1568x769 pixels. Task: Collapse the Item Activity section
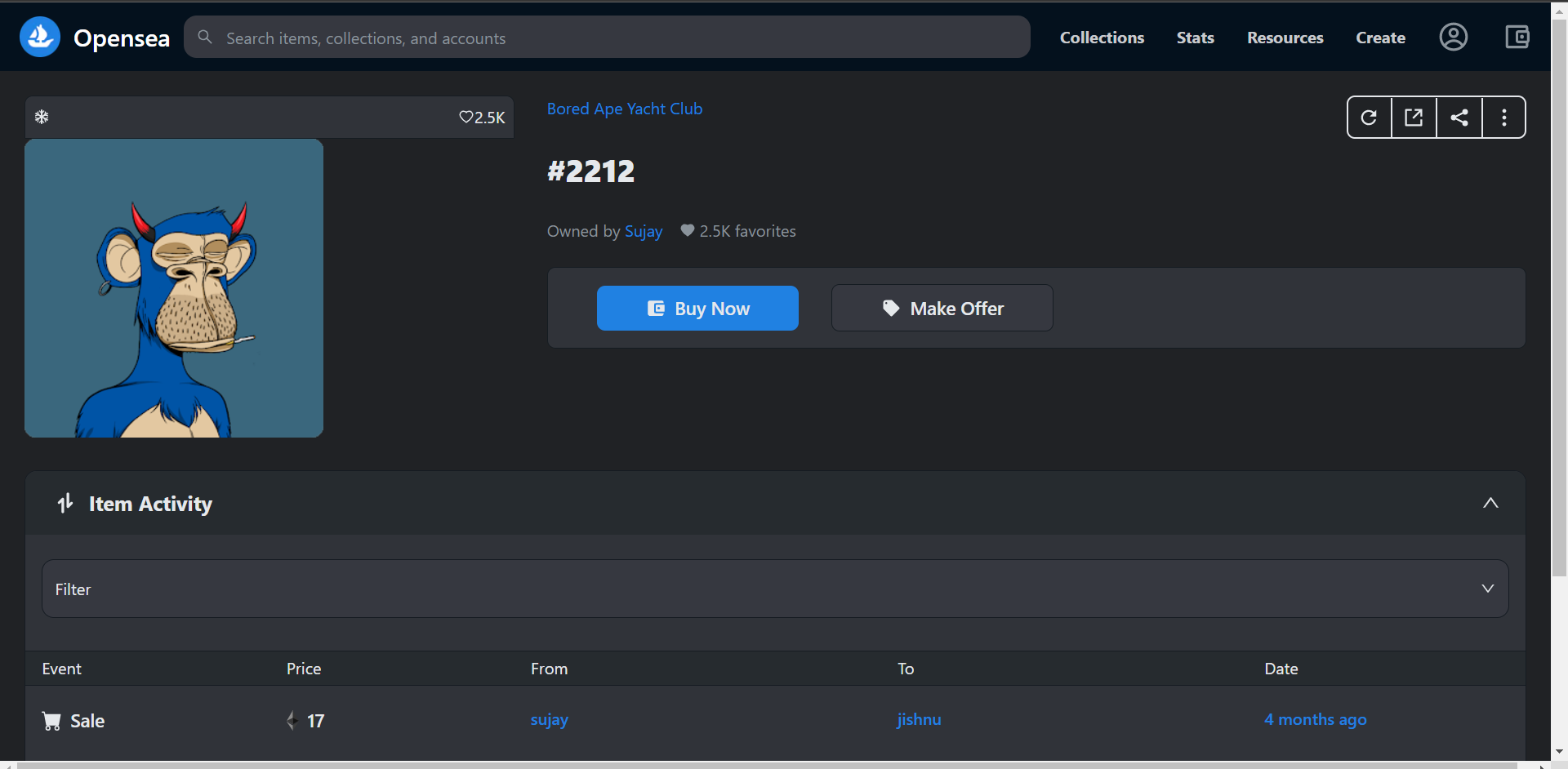tap(1491, 503)
